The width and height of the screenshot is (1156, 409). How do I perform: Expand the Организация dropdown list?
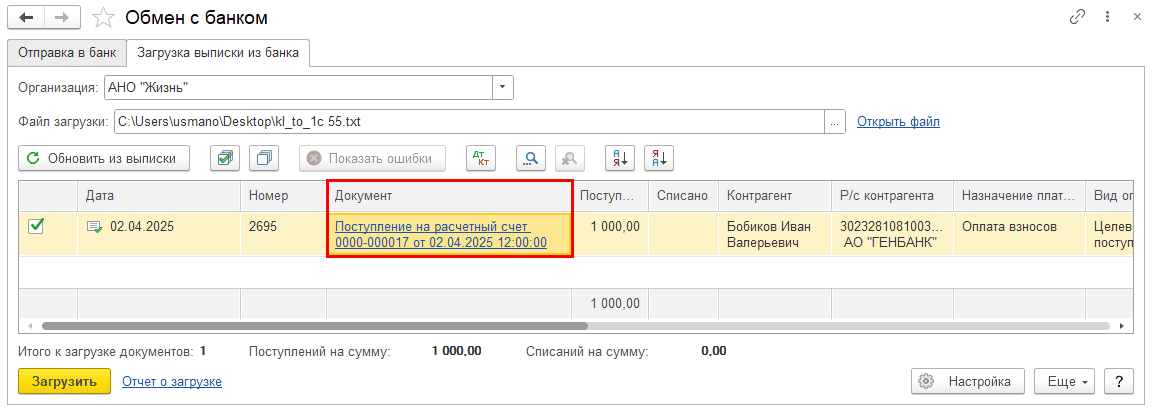coord(503,87)
